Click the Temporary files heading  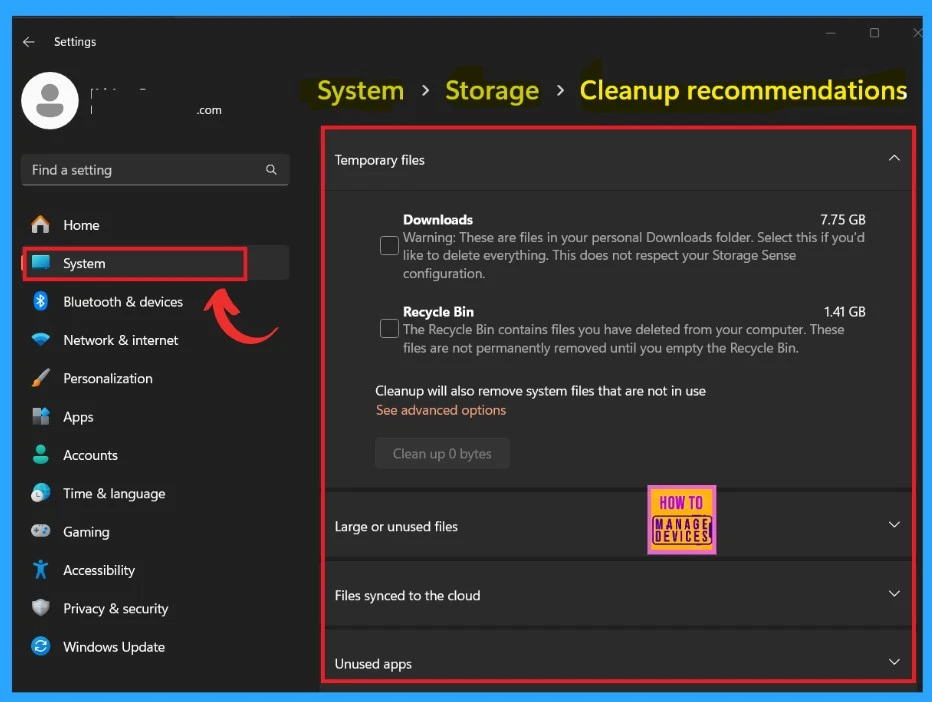pos(379,160)
